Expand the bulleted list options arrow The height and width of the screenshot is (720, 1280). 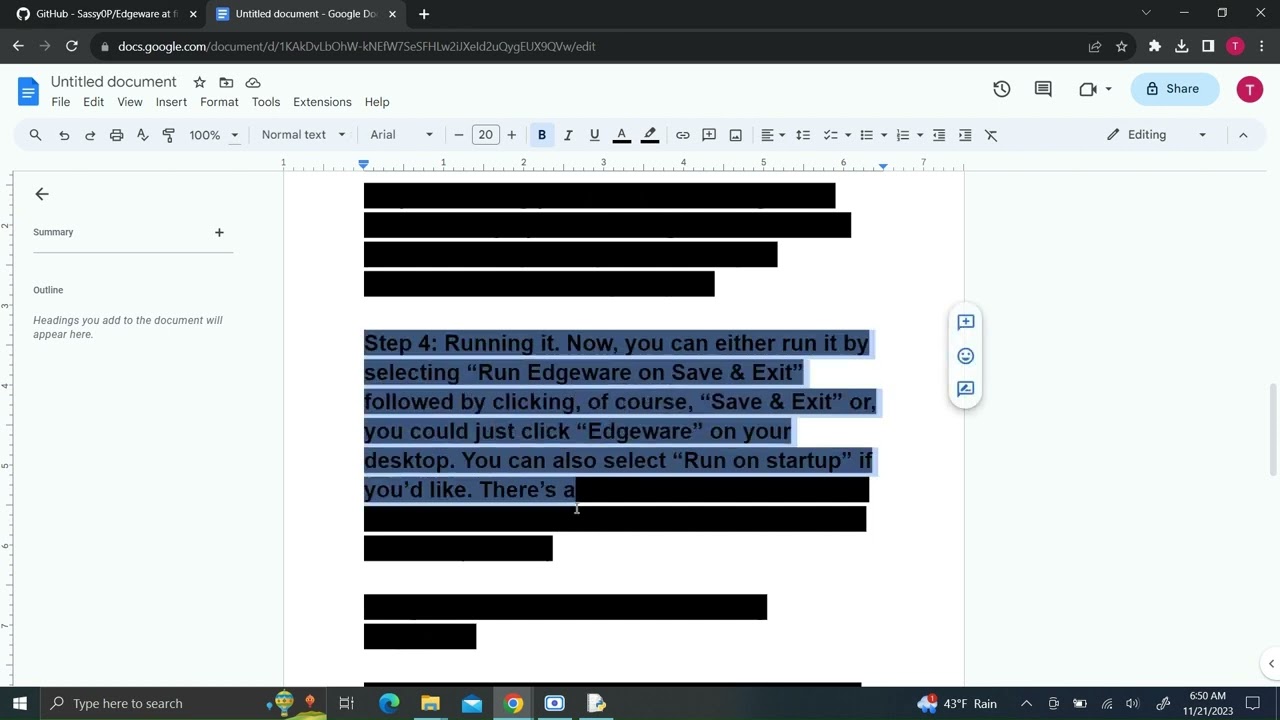pos(884,135)
